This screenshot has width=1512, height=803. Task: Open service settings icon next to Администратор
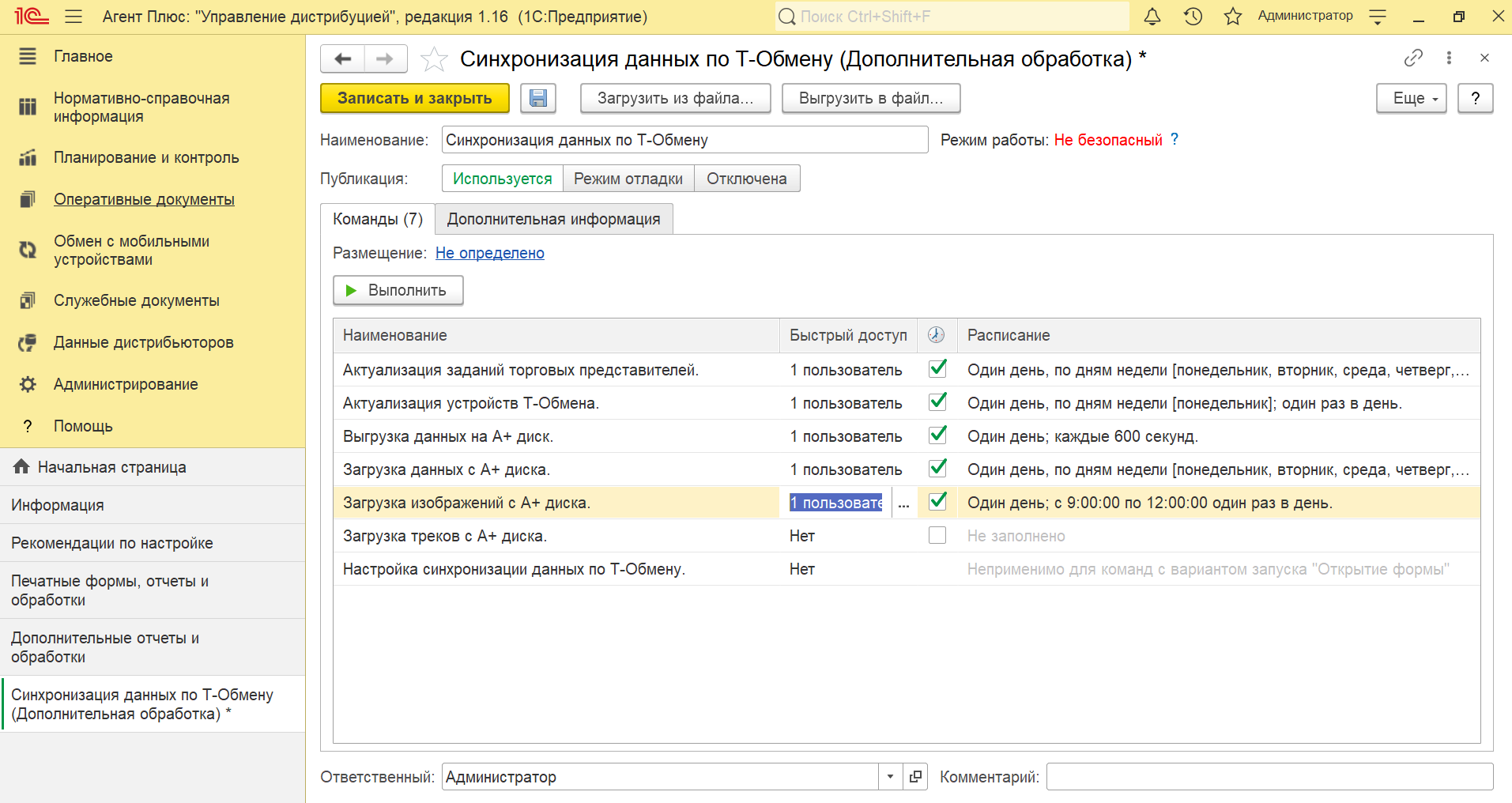[x=1378, y=16]
